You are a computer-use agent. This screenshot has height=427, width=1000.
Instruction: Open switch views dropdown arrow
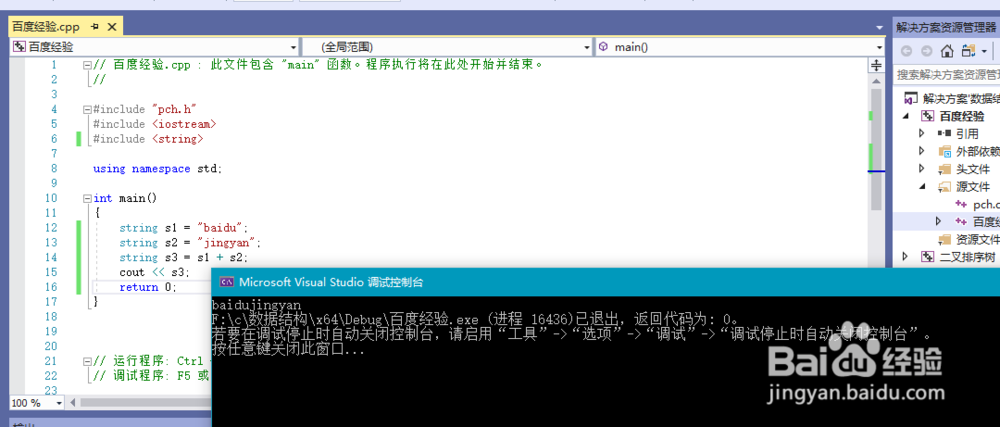[984, 51]
